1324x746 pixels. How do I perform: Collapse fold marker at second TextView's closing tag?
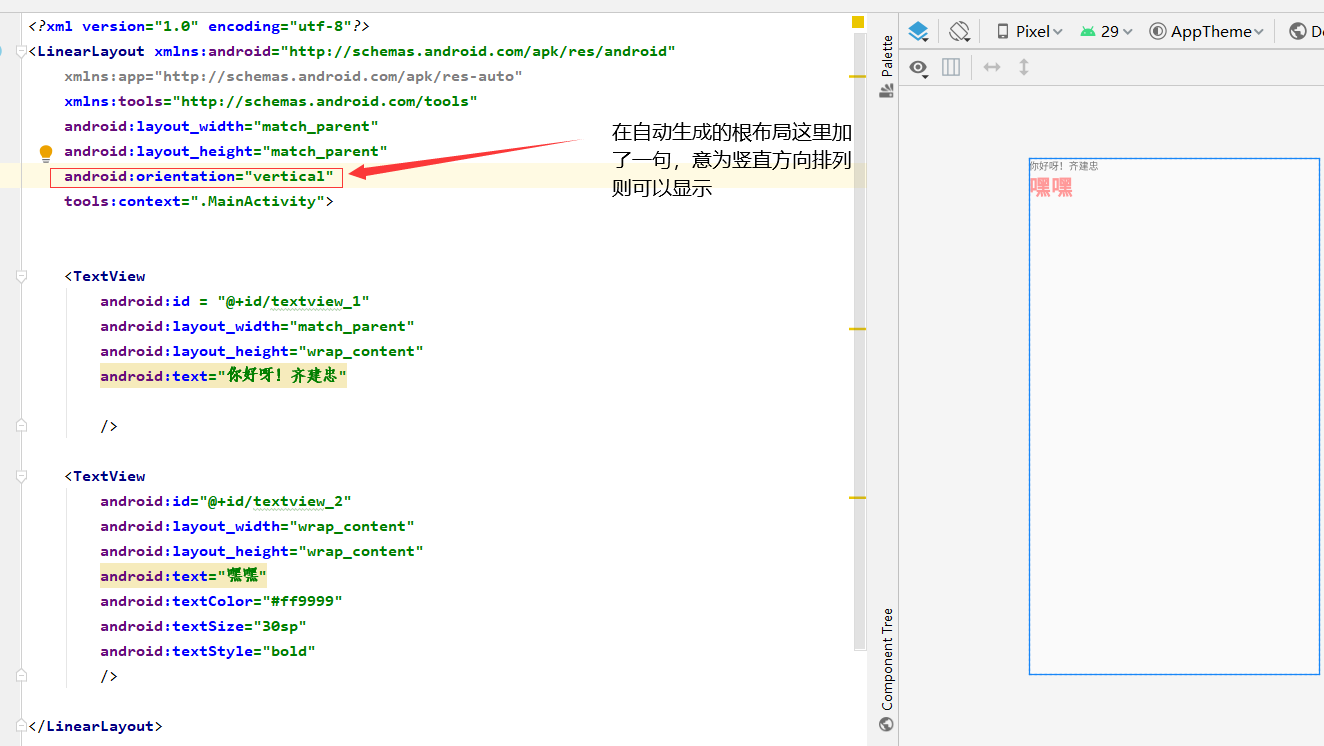pos(22,676)
